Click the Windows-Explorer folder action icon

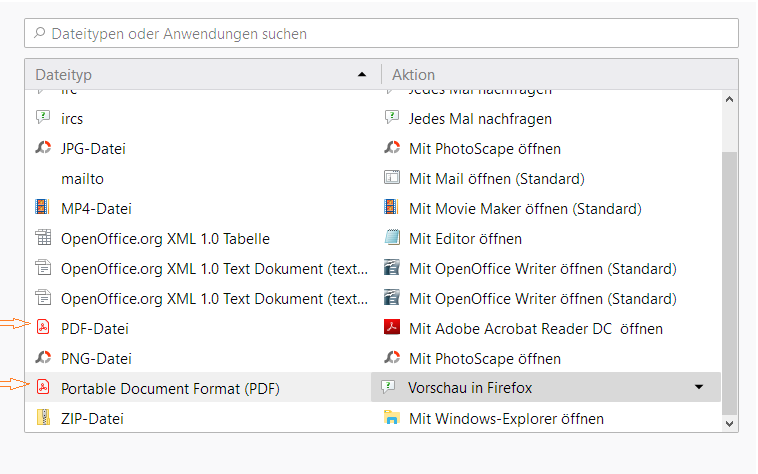pyautogui.click(x=392, y=418)
